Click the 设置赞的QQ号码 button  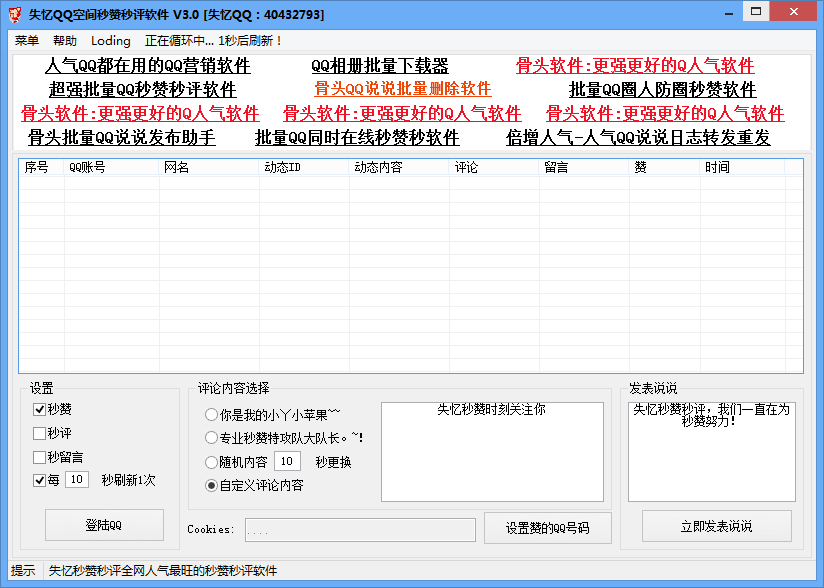coord(548,528)
